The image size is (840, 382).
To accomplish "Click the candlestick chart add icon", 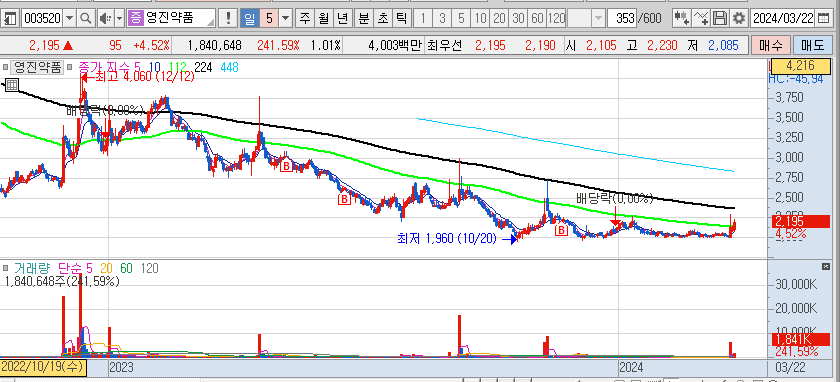I will pyautogui.click(x=681, y=19).
